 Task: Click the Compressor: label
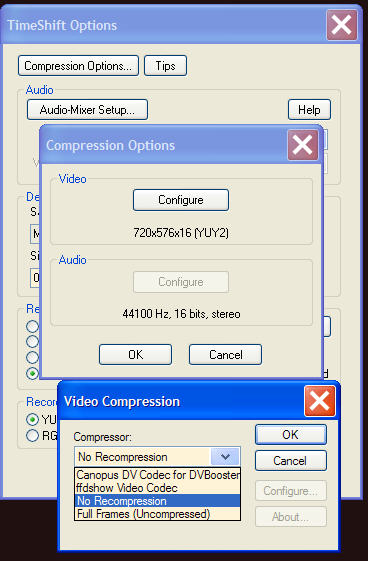click(103, 437)
